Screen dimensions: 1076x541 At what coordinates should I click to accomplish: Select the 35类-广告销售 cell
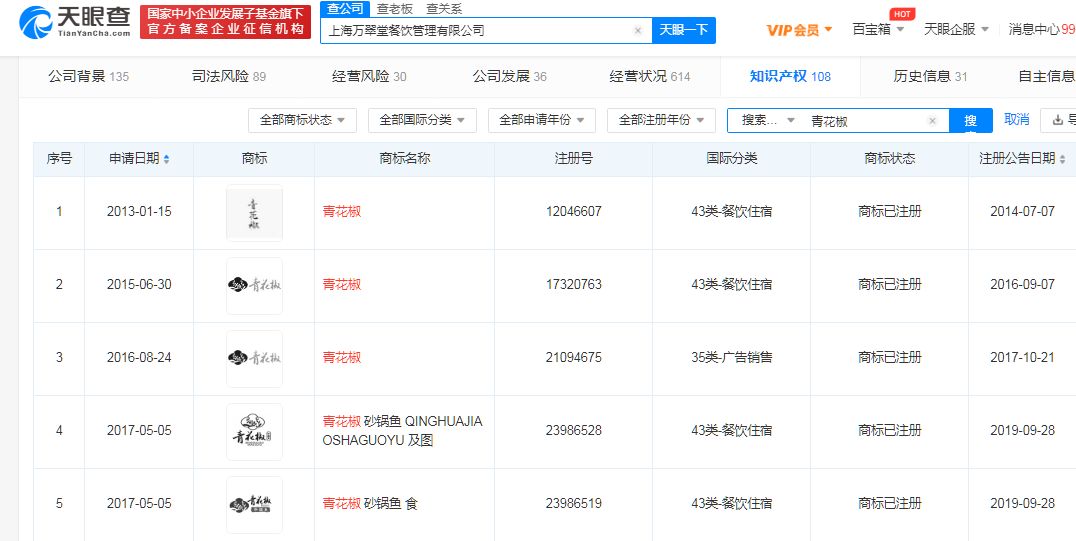pos(732,357)
